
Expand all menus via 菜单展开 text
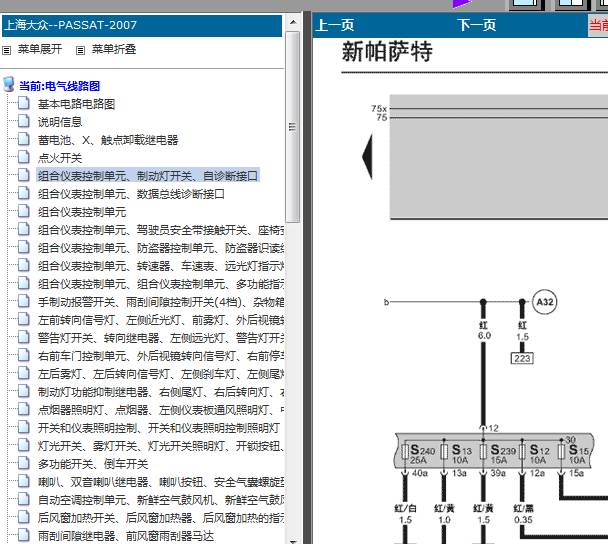point(40,50)
